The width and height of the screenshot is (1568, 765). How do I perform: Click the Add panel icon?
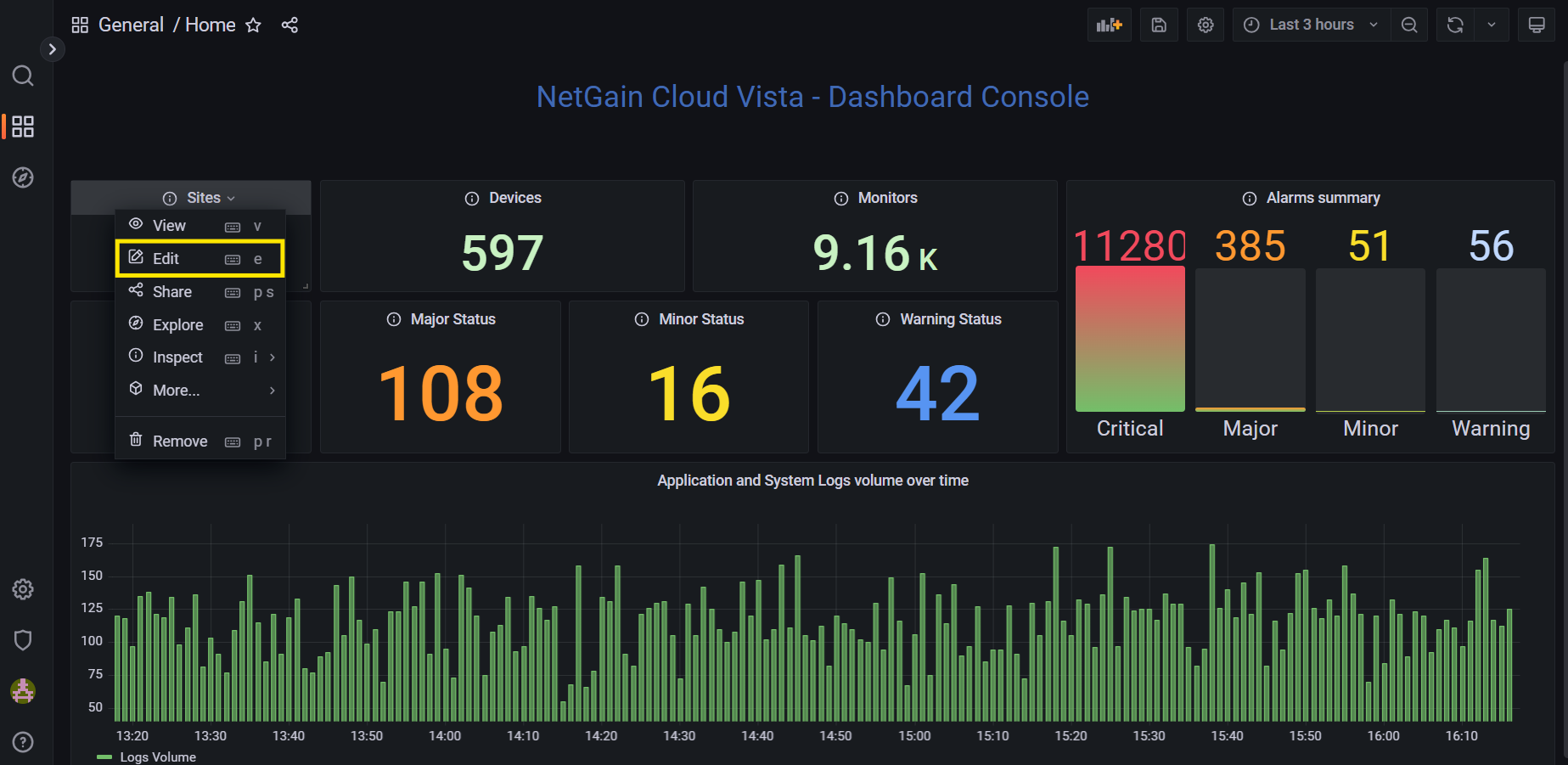tap(1109, 25)
